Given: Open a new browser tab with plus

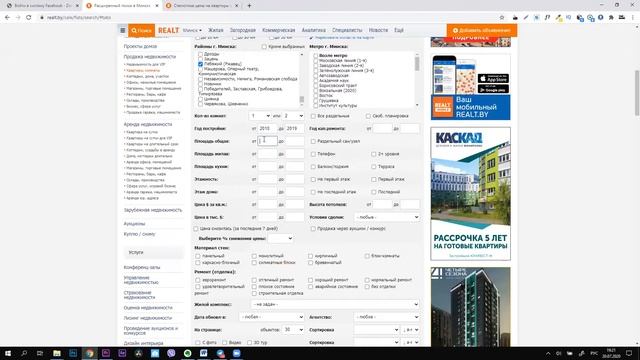Looking at the screenshot, I should coord(249,6).
